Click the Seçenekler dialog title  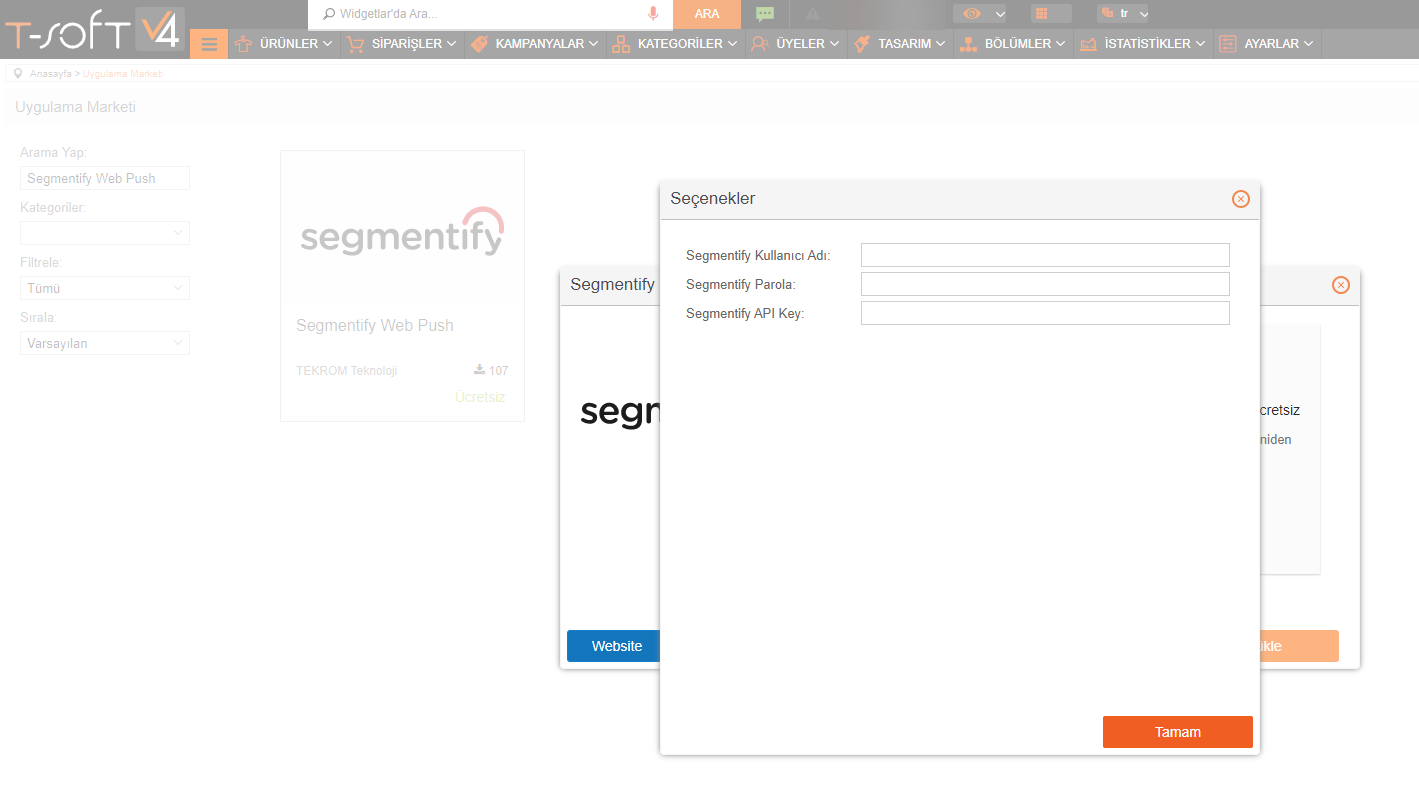[713, 198]
